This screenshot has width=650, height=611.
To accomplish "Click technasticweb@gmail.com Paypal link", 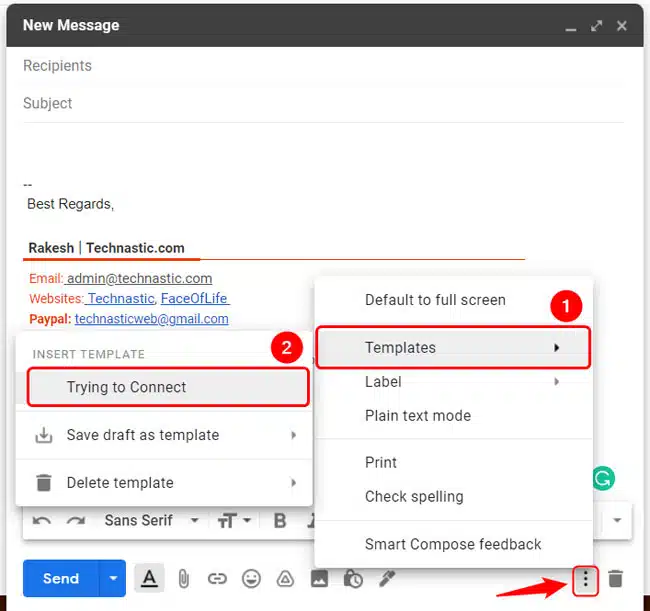I will (152, 319).
